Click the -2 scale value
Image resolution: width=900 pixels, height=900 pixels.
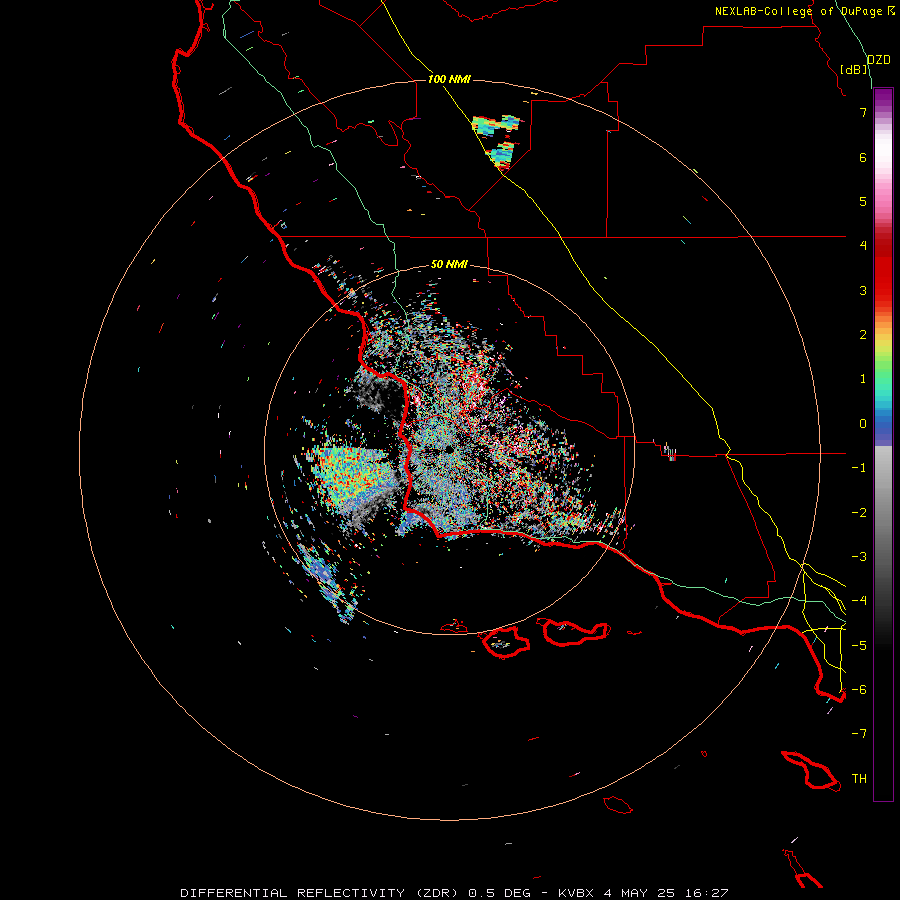(x=859, y=513)
